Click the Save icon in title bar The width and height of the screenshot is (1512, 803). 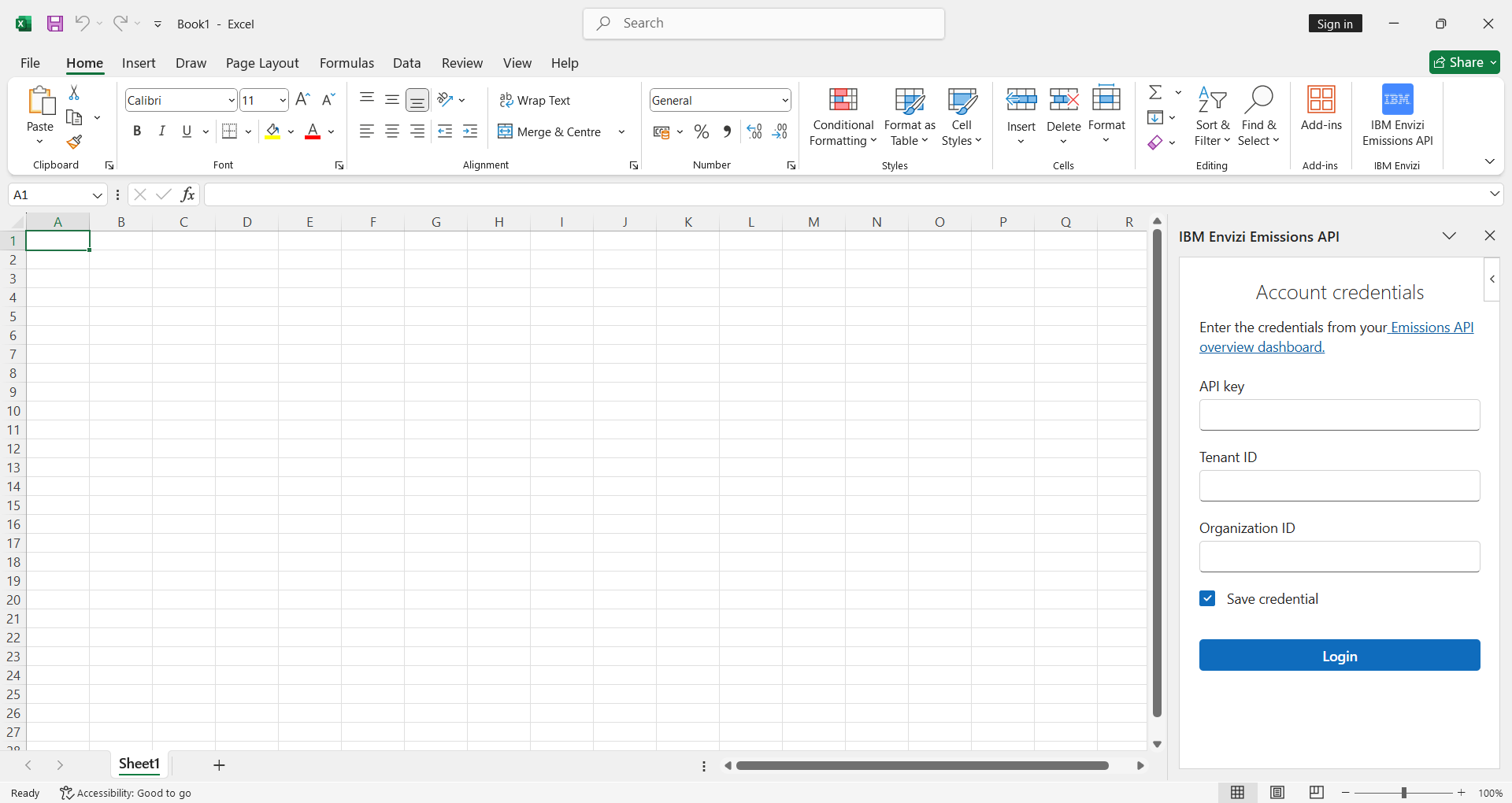(54, 24)
